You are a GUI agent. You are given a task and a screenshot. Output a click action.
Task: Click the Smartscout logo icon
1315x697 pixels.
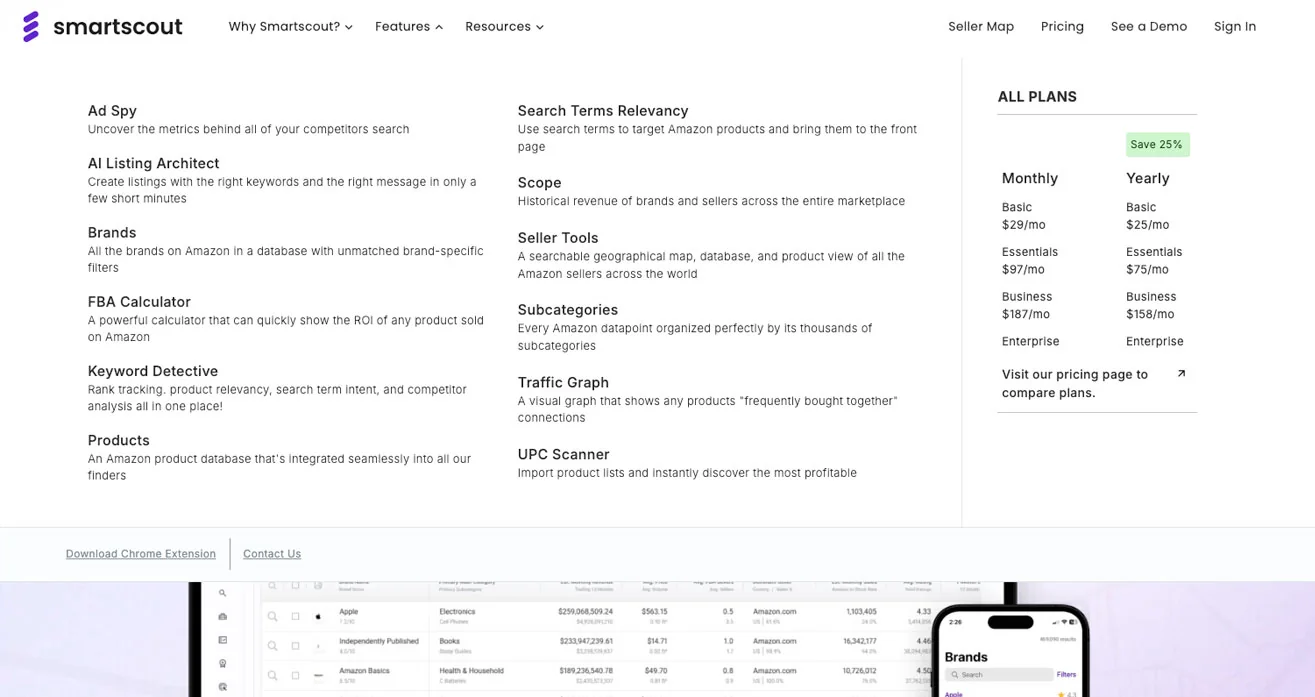[31, 27]
